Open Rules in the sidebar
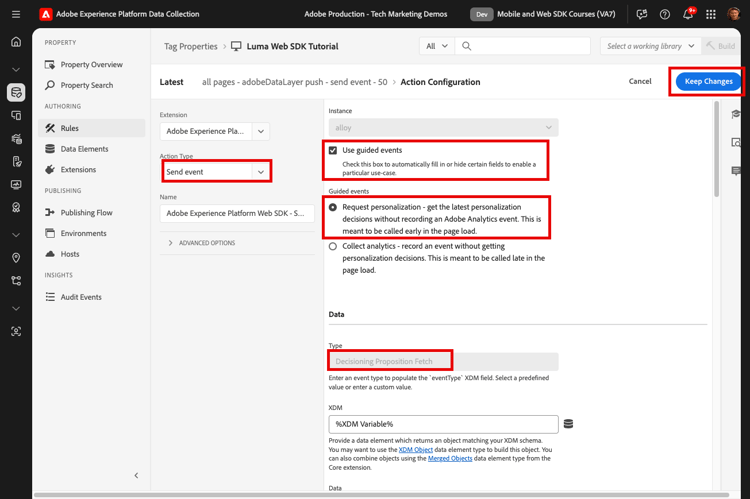This screenshot has width=750, height=499. (x=91, y=128)
